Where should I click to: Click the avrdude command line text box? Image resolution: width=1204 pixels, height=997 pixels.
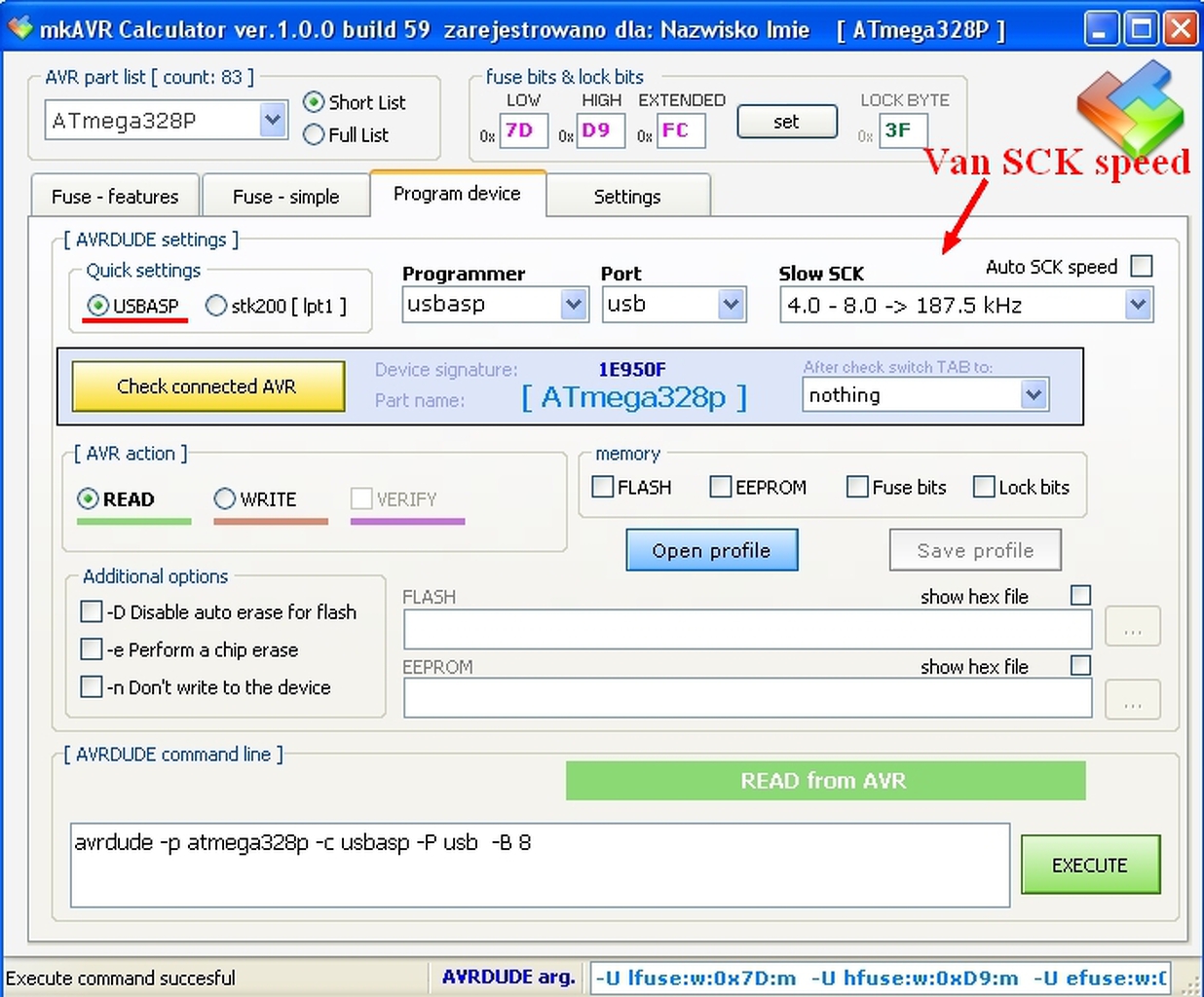pos(540,866)
